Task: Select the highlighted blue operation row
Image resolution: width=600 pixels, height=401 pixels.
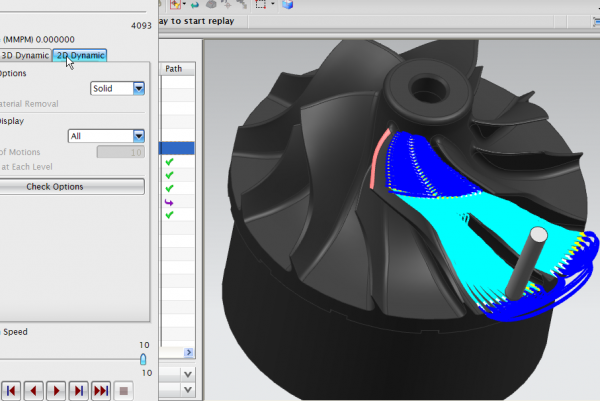Action: 177,148
